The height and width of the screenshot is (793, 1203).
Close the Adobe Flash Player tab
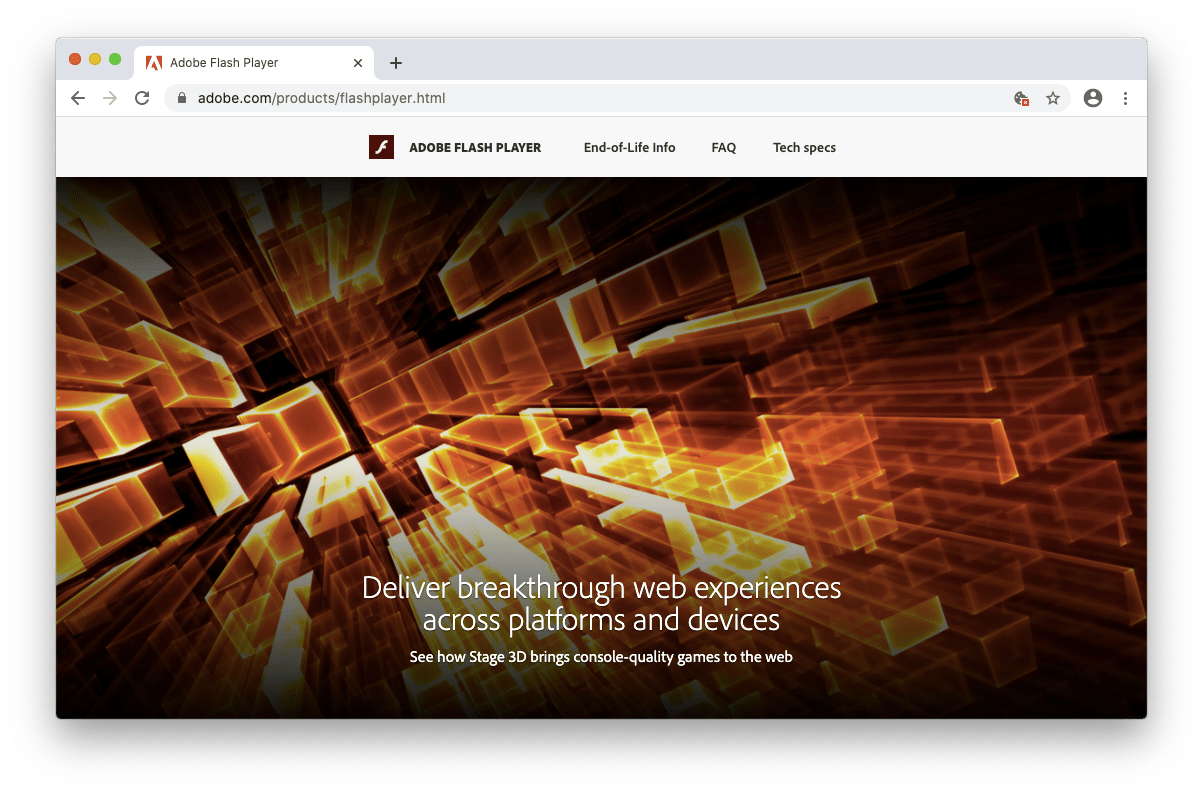coord(357,62)
